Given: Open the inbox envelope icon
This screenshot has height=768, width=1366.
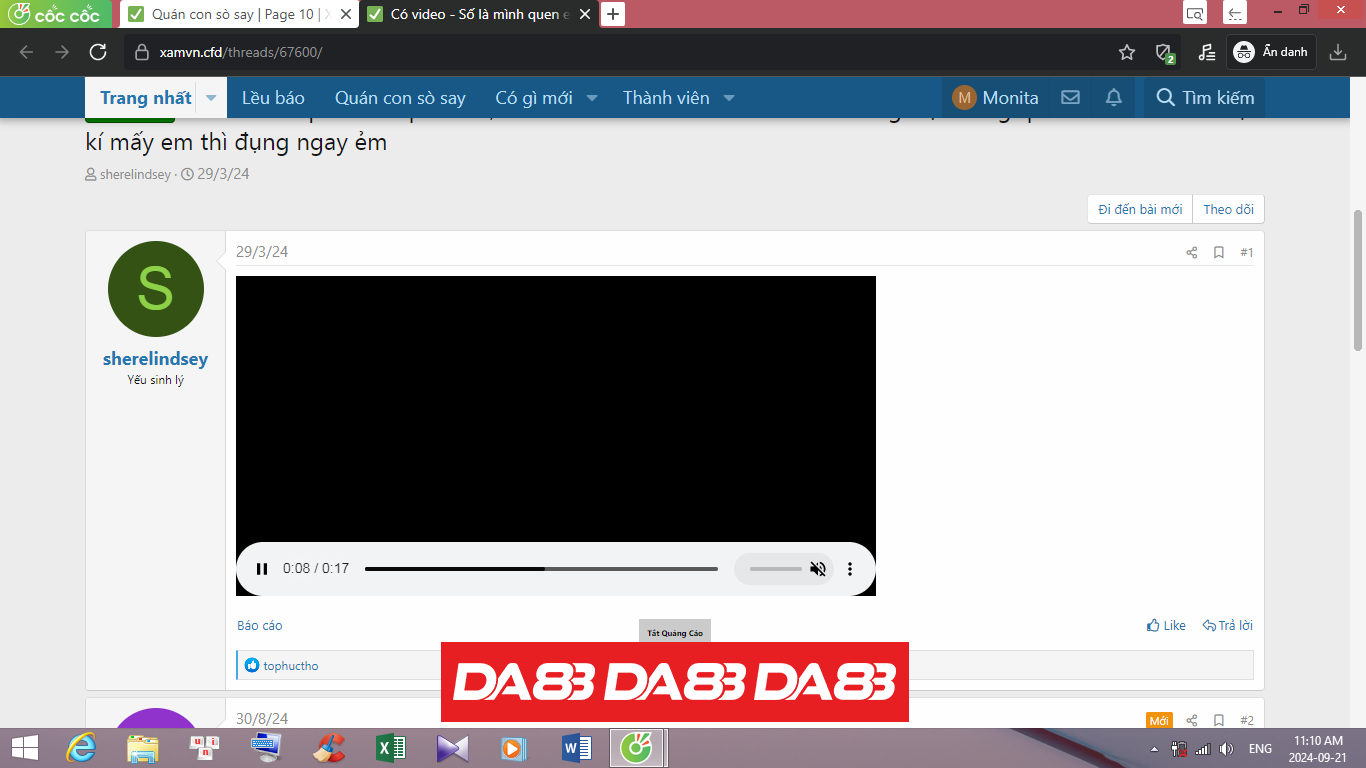Looking at the screenshot, I should [x=1070, y=97].
